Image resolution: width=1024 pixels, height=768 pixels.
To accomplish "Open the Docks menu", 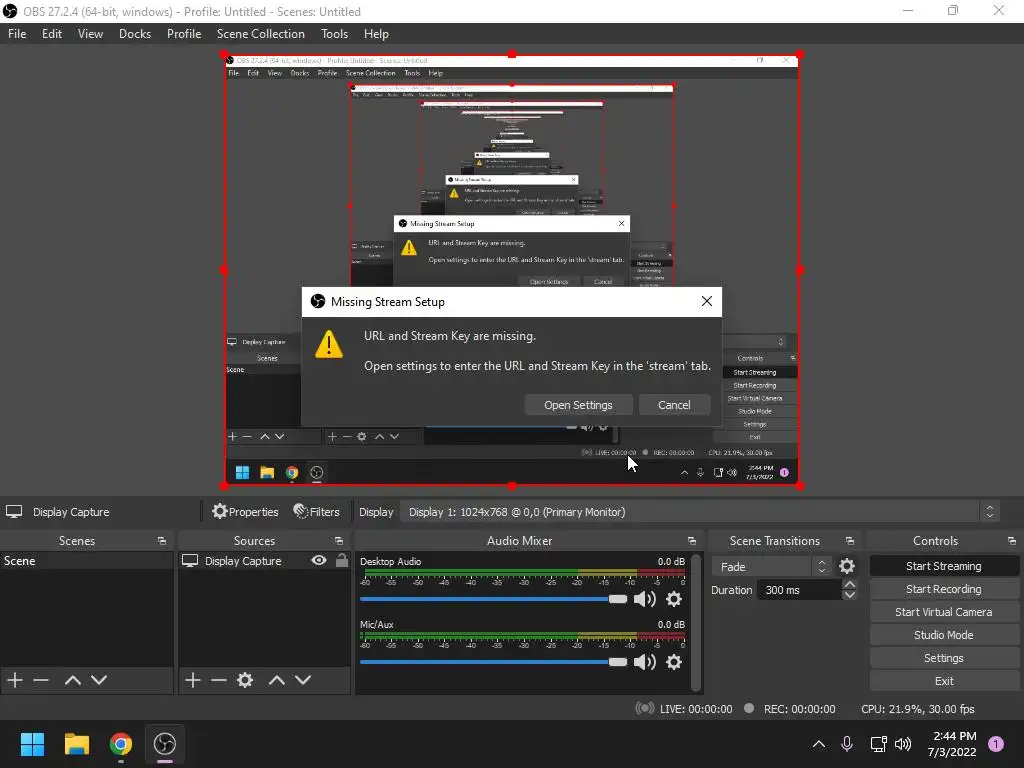I will pyautogui.click(x=135, y=34).
